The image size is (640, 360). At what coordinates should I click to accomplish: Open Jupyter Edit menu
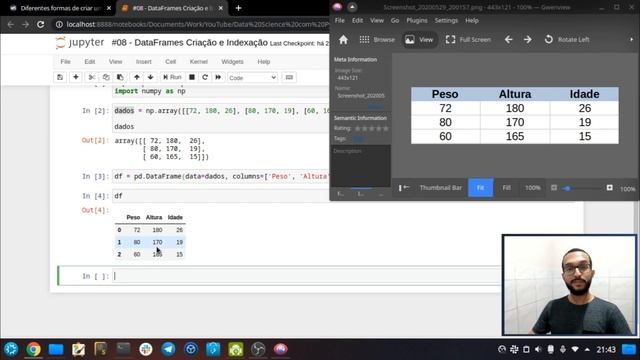click(x=89, y=62)
